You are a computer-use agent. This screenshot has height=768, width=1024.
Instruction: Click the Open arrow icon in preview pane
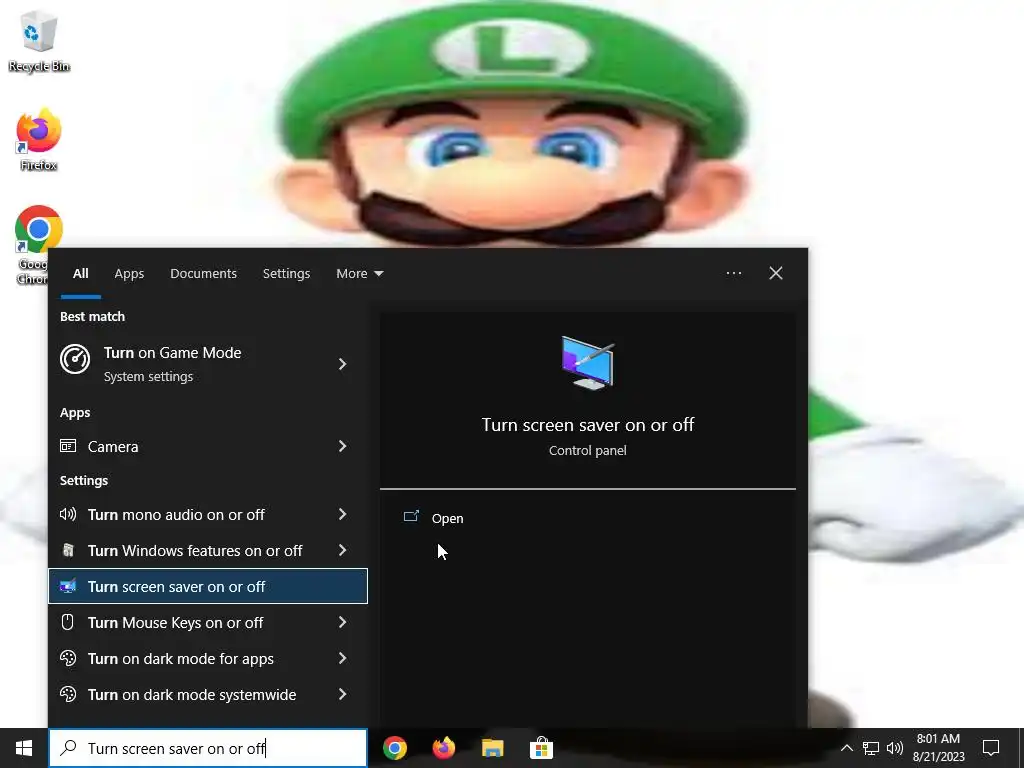click(x=411, y=517)
